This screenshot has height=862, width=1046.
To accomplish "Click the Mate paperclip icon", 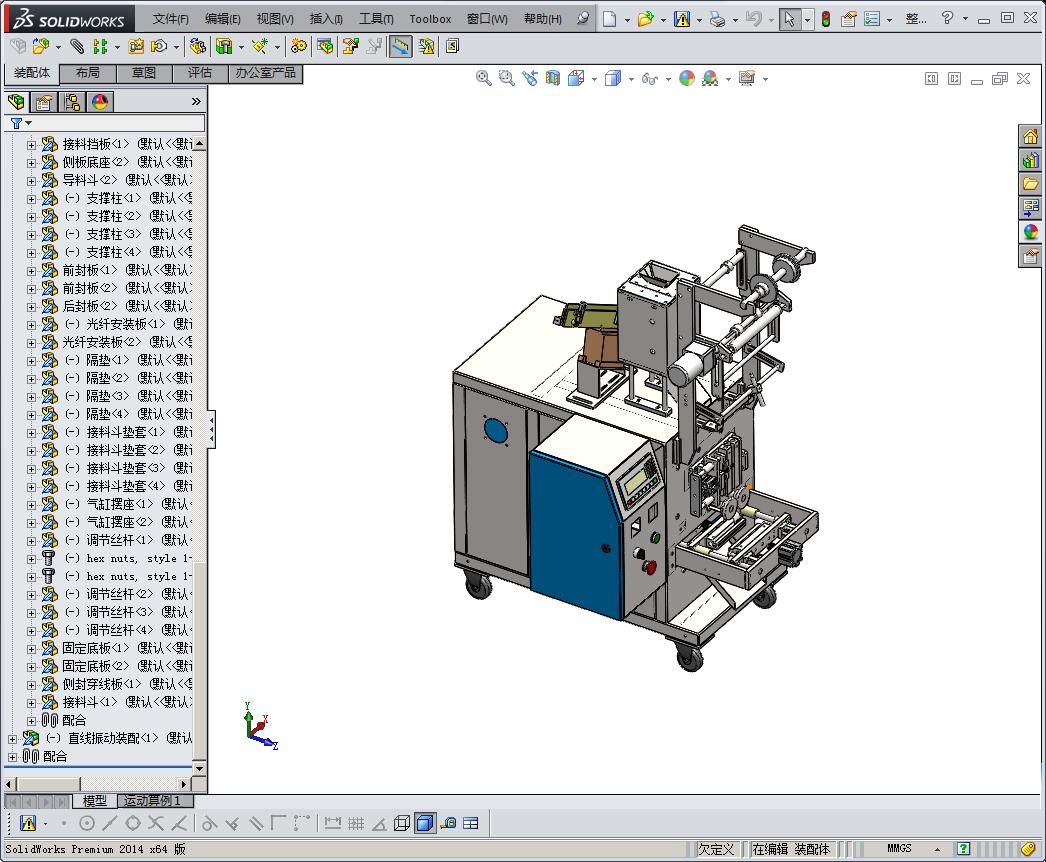I will click(77, 46).
